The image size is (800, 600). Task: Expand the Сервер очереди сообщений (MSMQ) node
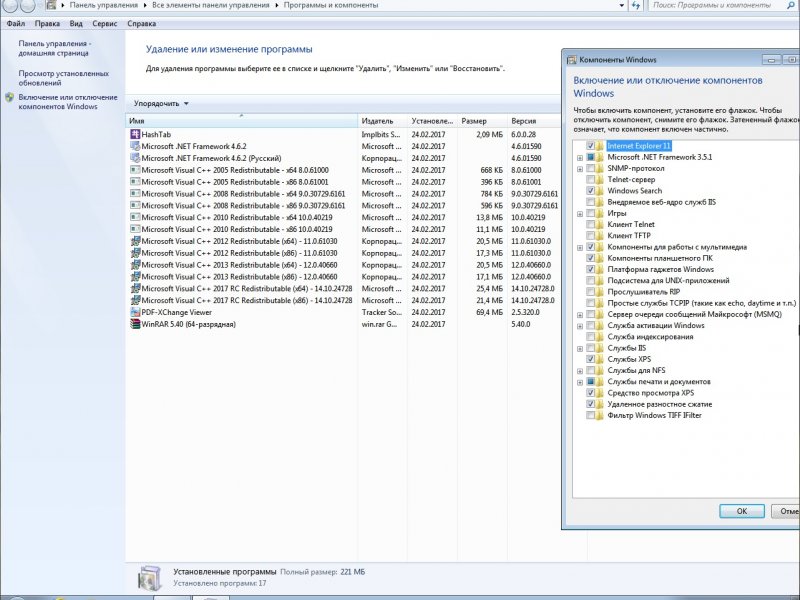(x=580, y=315)
